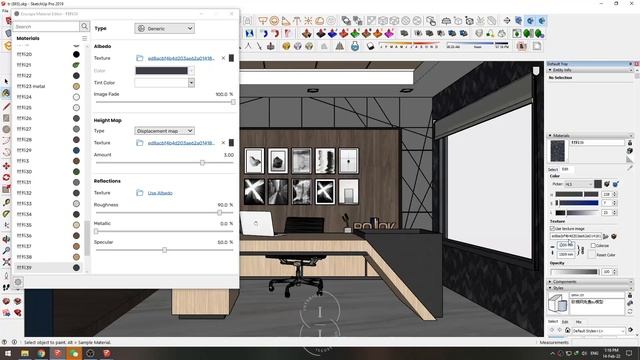Switch to Select tab in the Materials panel

(x=553, y=169)
